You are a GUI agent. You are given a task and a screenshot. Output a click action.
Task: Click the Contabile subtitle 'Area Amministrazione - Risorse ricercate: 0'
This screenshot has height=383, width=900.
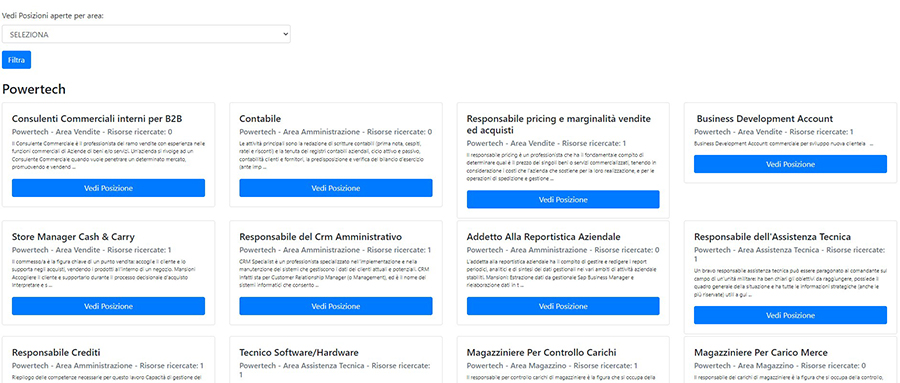coord(358,132)
